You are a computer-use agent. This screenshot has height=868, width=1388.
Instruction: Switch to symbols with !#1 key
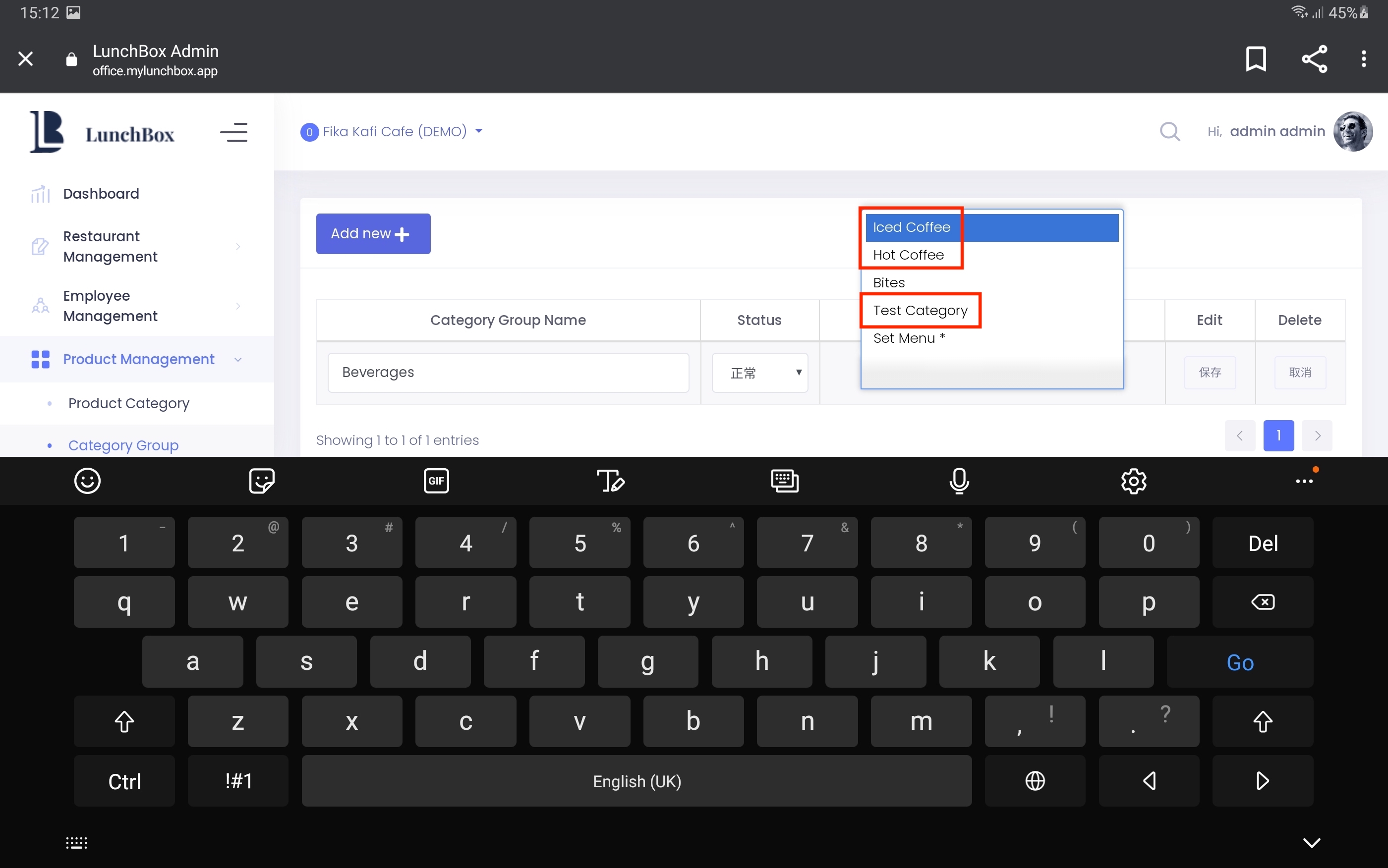[x=238, y=781]
